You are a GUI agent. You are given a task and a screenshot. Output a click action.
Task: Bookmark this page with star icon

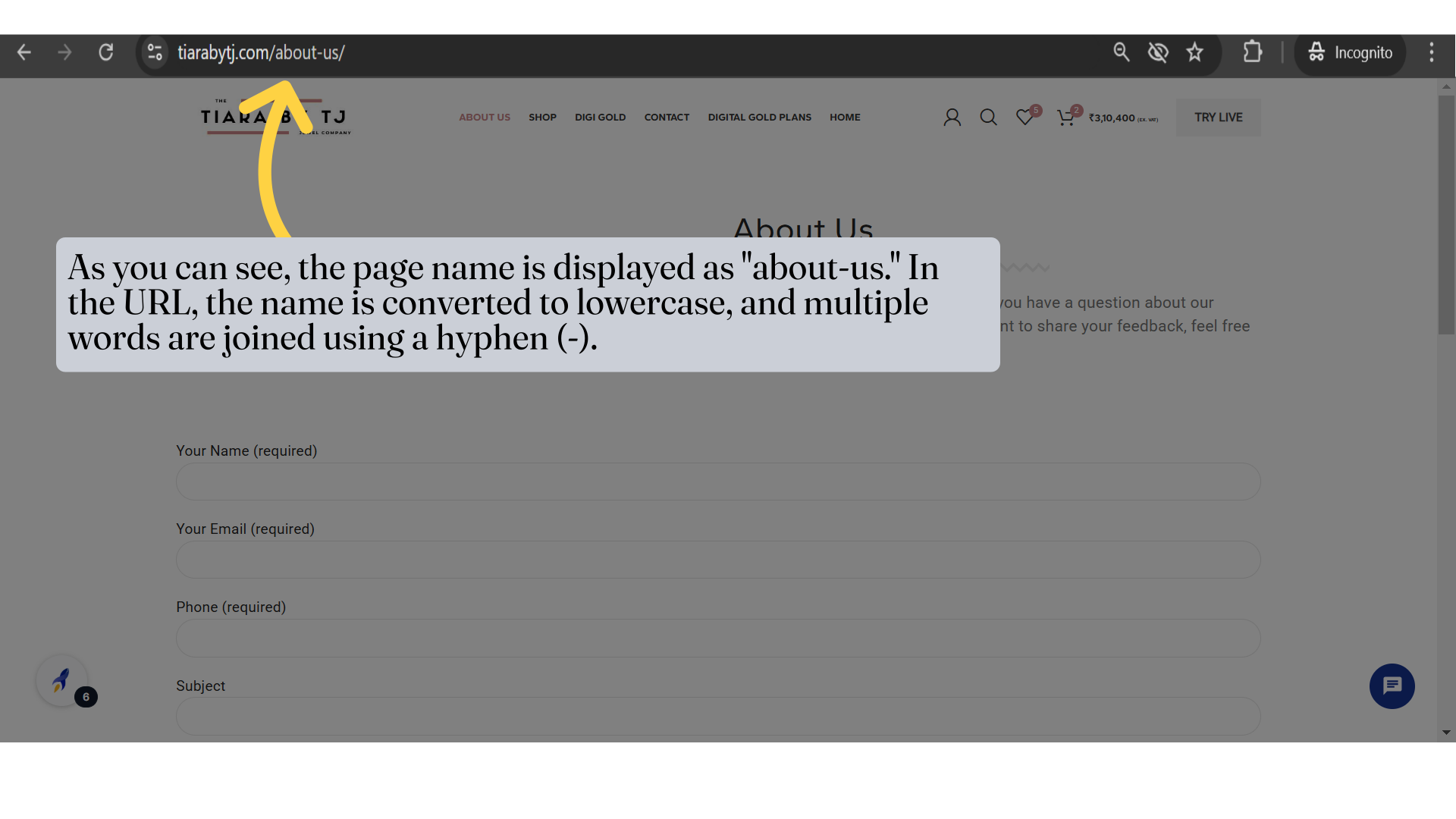(1195, 52)
